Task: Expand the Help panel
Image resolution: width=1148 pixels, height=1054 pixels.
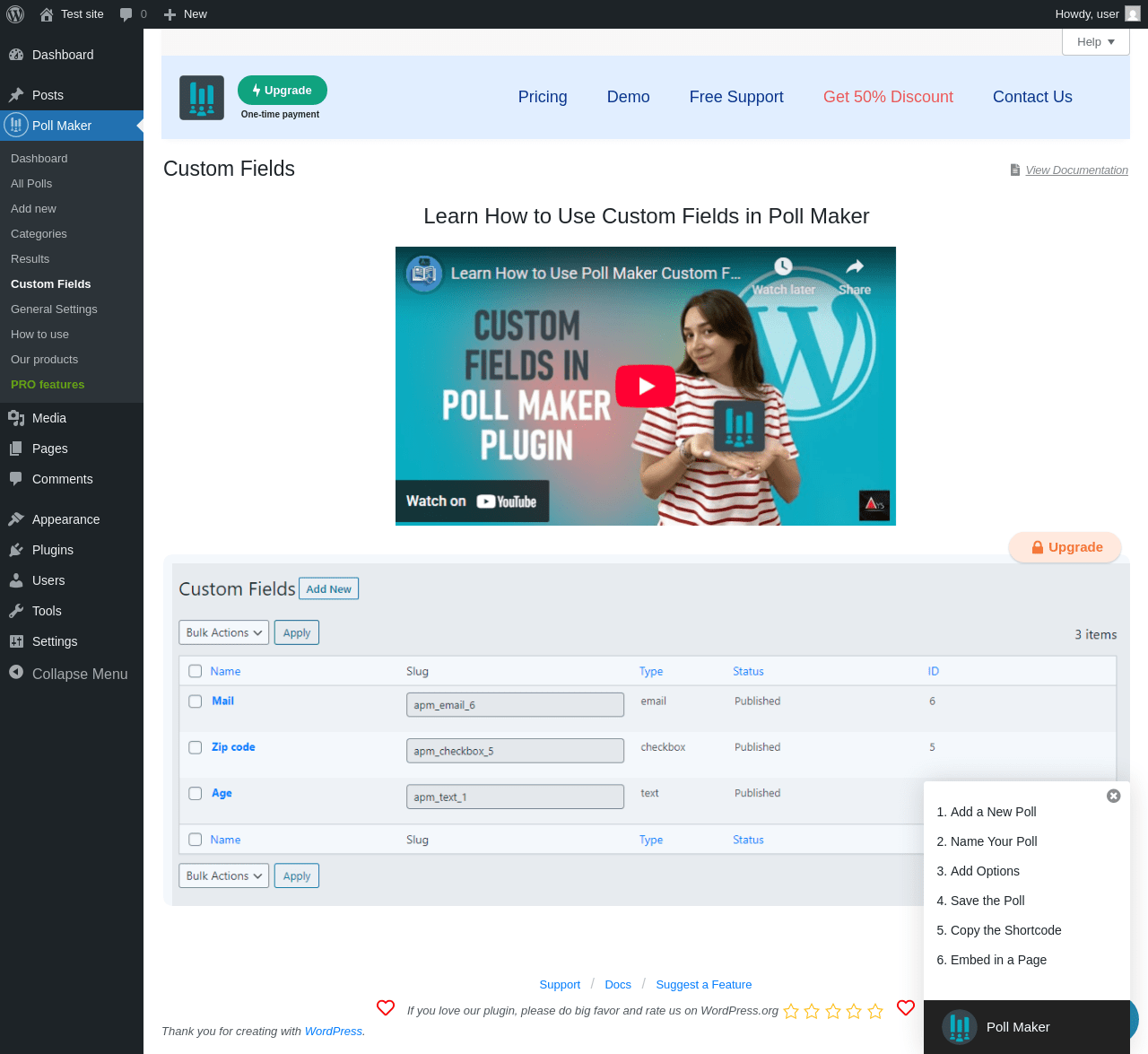Action: tap(1096, 42)
